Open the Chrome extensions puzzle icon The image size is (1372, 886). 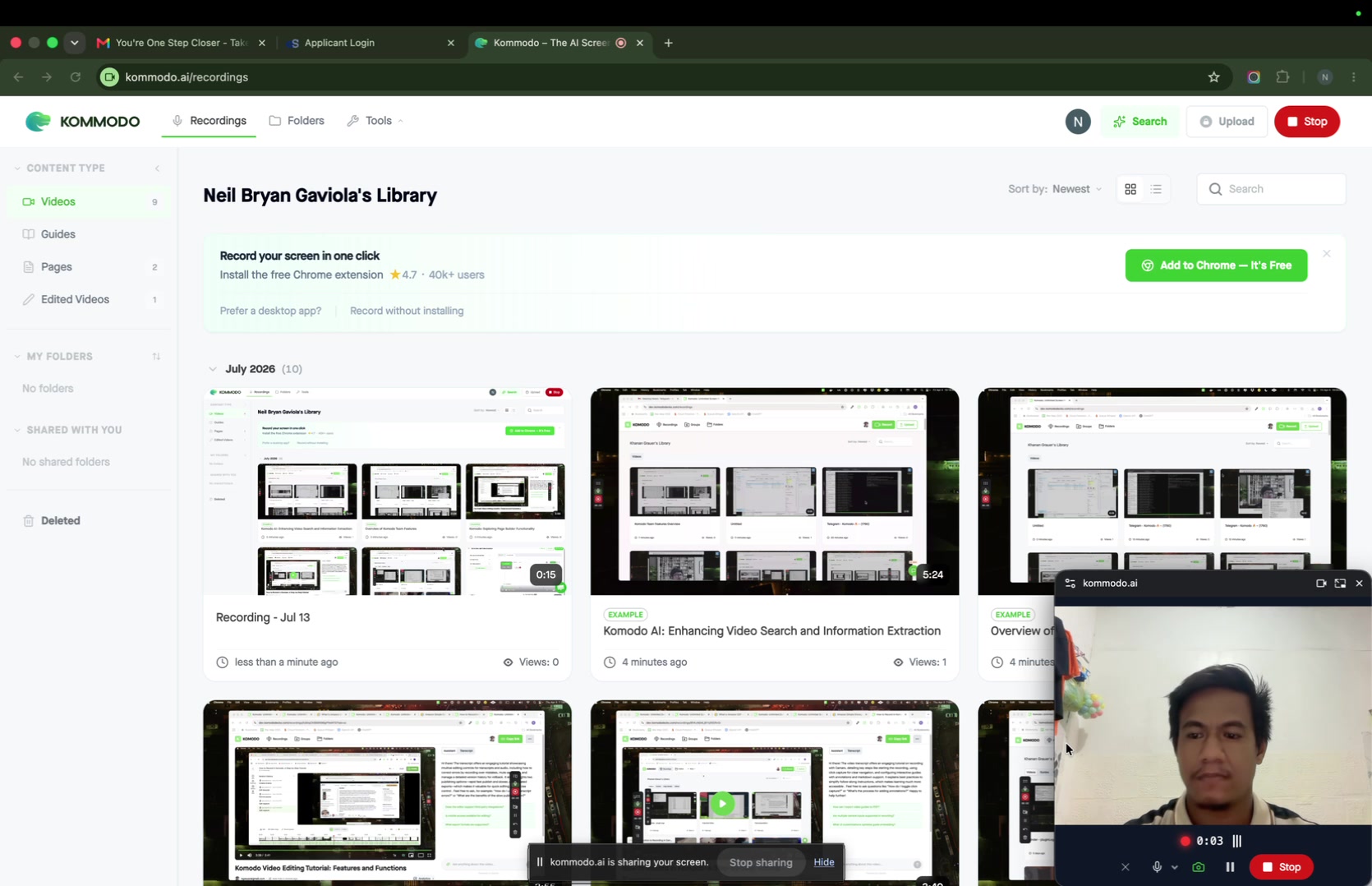1282,77
